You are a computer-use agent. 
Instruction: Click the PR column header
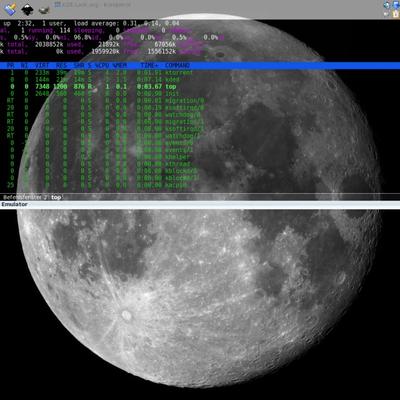click(11, 65)
